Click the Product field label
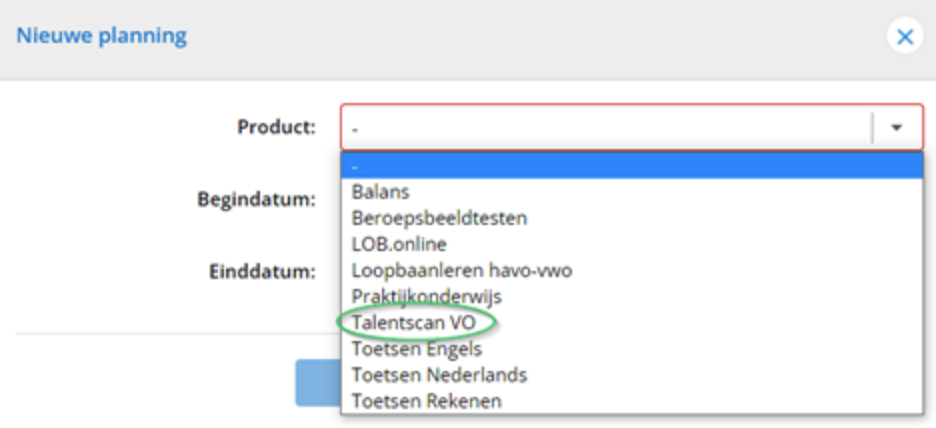This screenshot has height=428, width=936. pos(276,127)
